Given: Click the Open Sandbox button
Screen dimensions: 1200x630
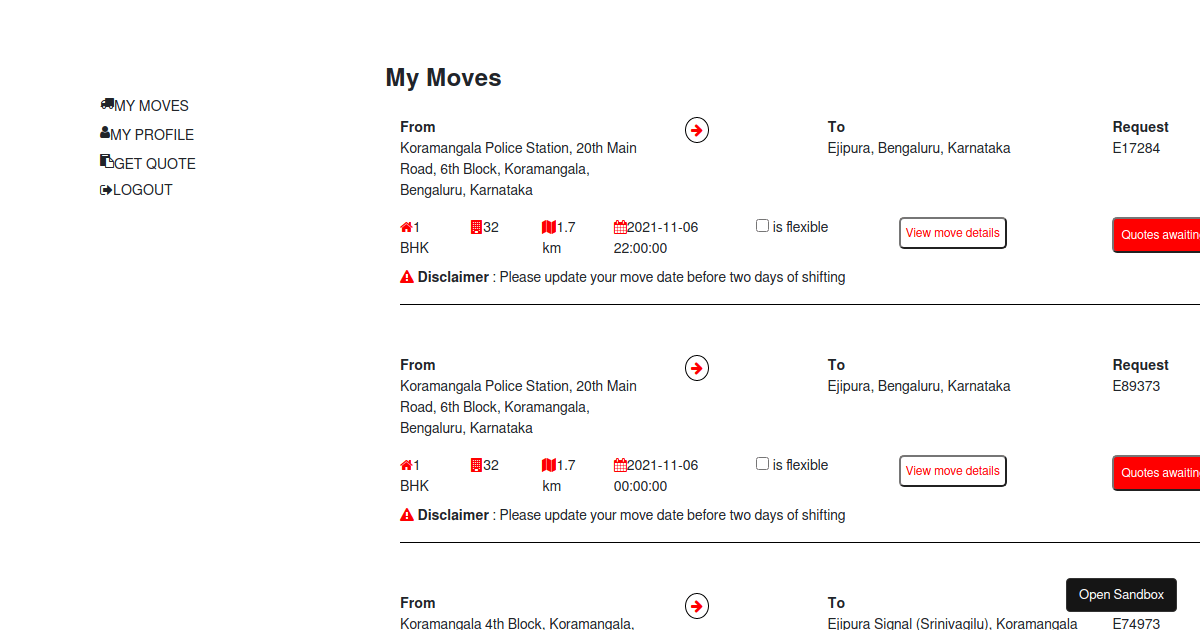Looking at the screenshot, I should pyautogui.click(x=1121, y=595).
